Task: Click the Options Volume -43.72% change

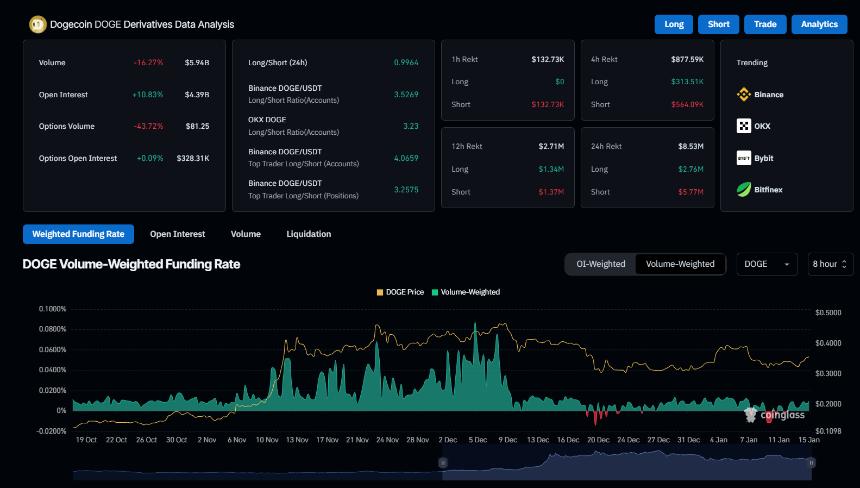Action: [148, 126]
